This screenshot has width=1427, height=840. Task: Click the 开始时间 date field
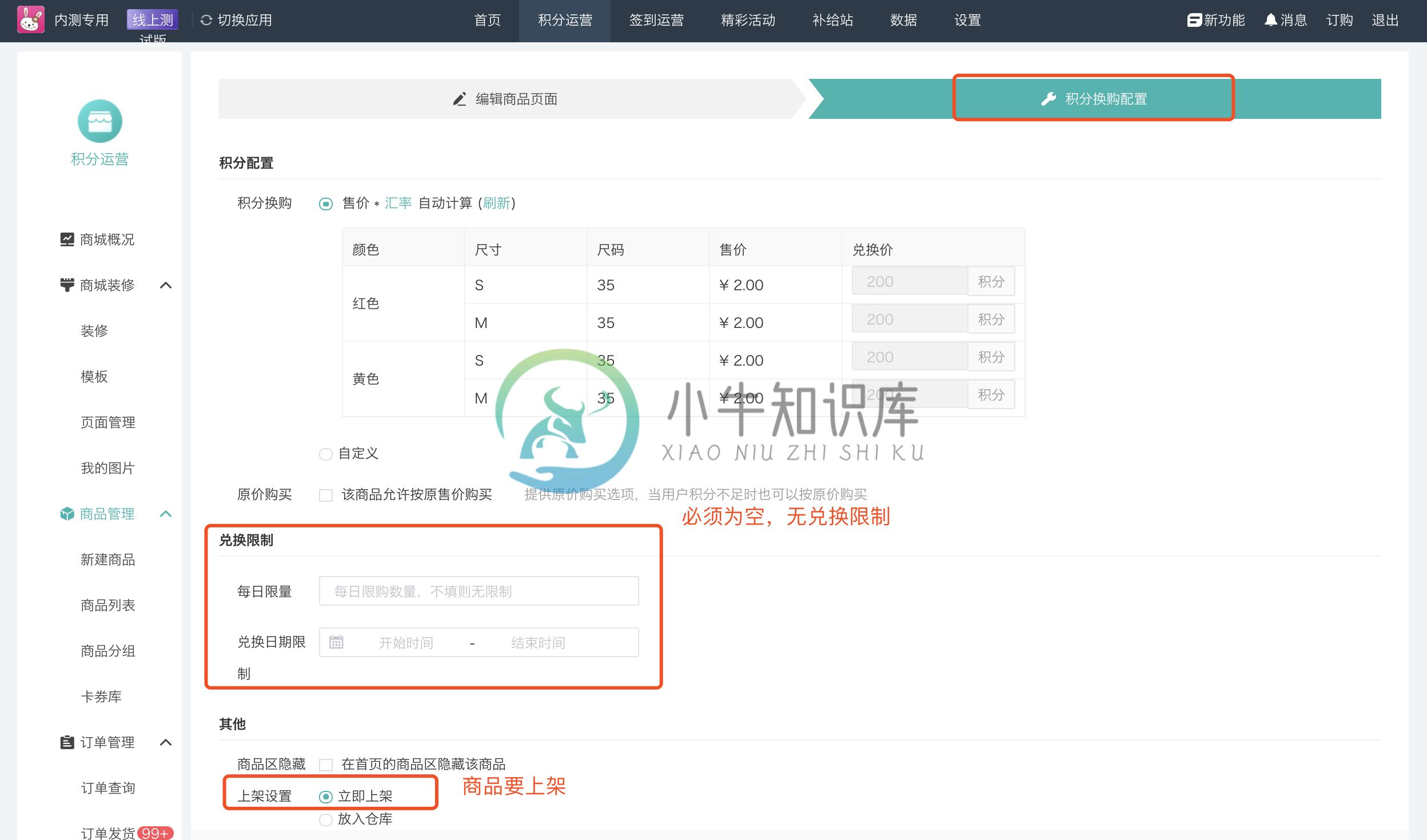(x=406, y=643)
